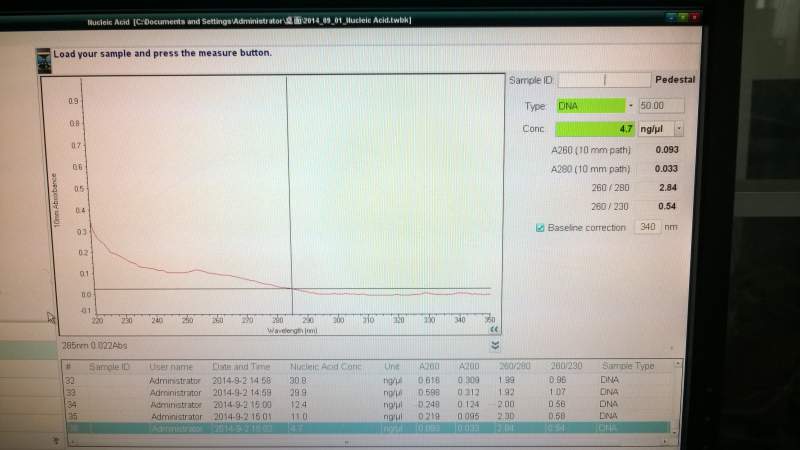Click the 340 nm baseline wavelength field
Viewport: 800px width, 450px height.
pos(647,227)
